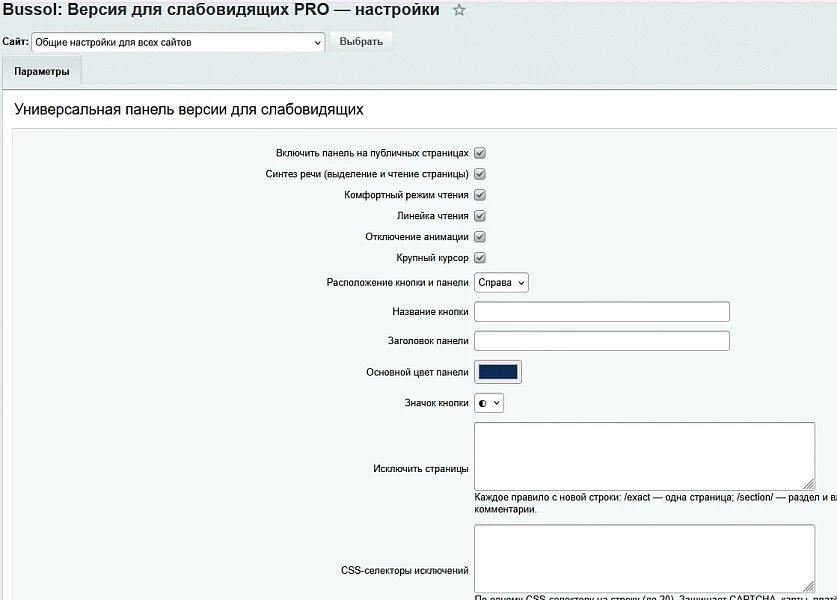The height and width of the screenshot is (600, 837).
Task: Open Расположение кнопки и панели dropdown
Action: 501,283
